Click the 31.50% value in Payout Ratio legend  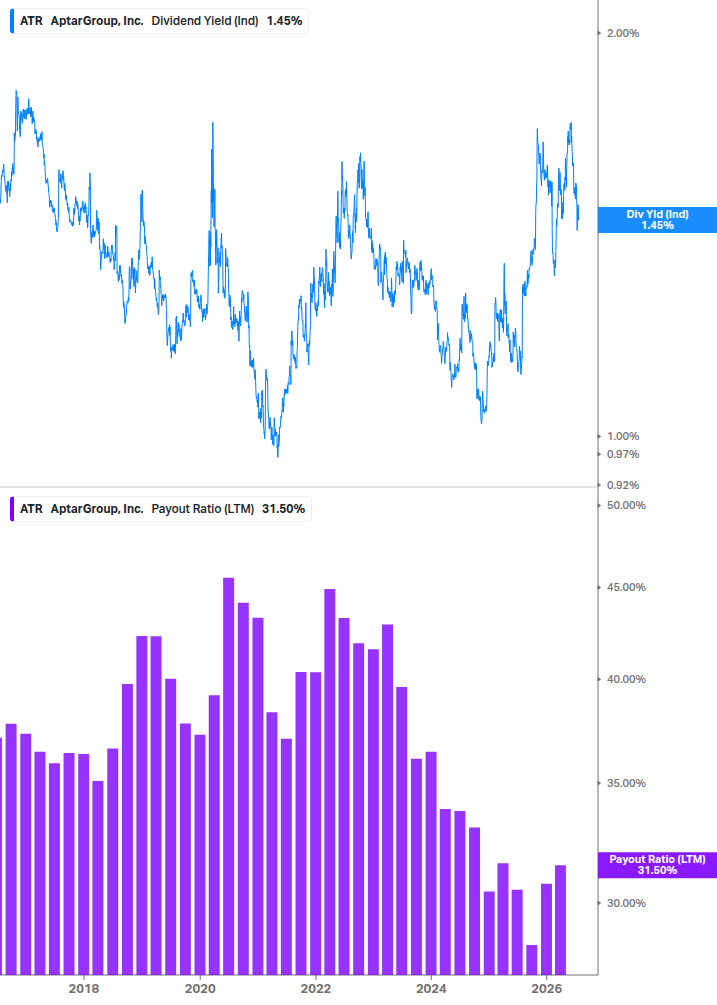point(283,509)
